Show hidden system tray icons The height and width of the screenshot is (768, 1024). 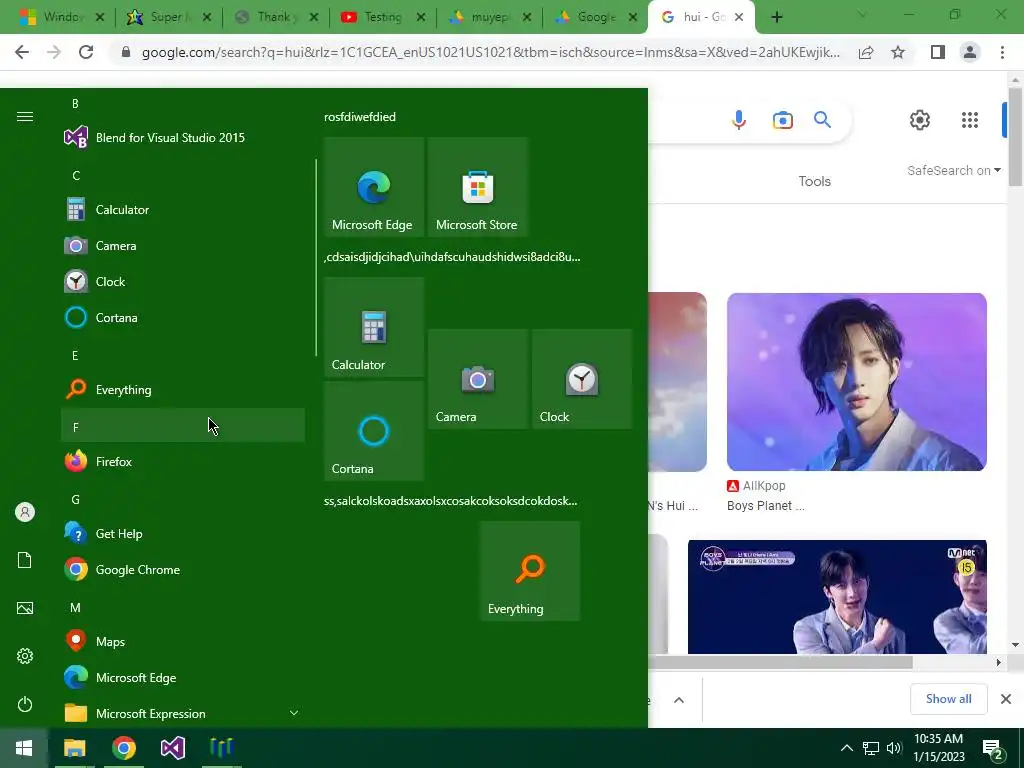(846, 748)
